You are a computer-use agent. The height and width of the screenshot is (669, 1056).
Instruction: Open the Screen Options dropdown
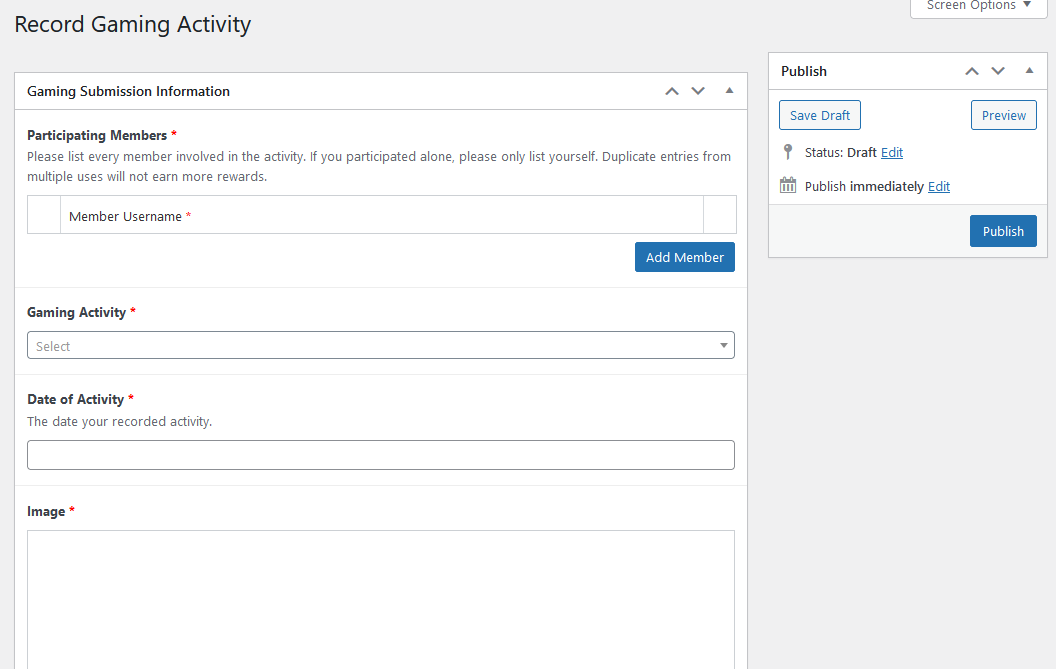tap(978, 6)
